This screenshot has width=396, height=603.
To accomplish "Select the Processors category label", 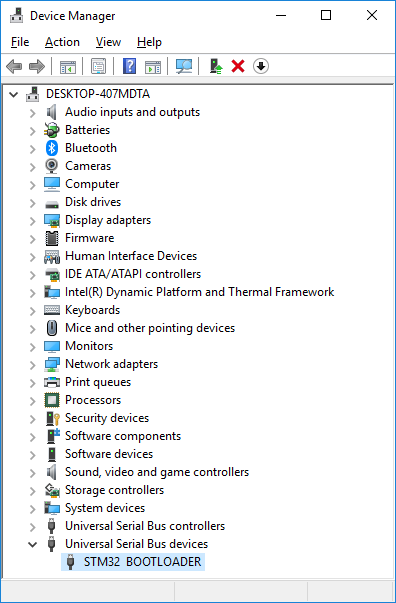I will pyautogui.click(x=93, y=400).
